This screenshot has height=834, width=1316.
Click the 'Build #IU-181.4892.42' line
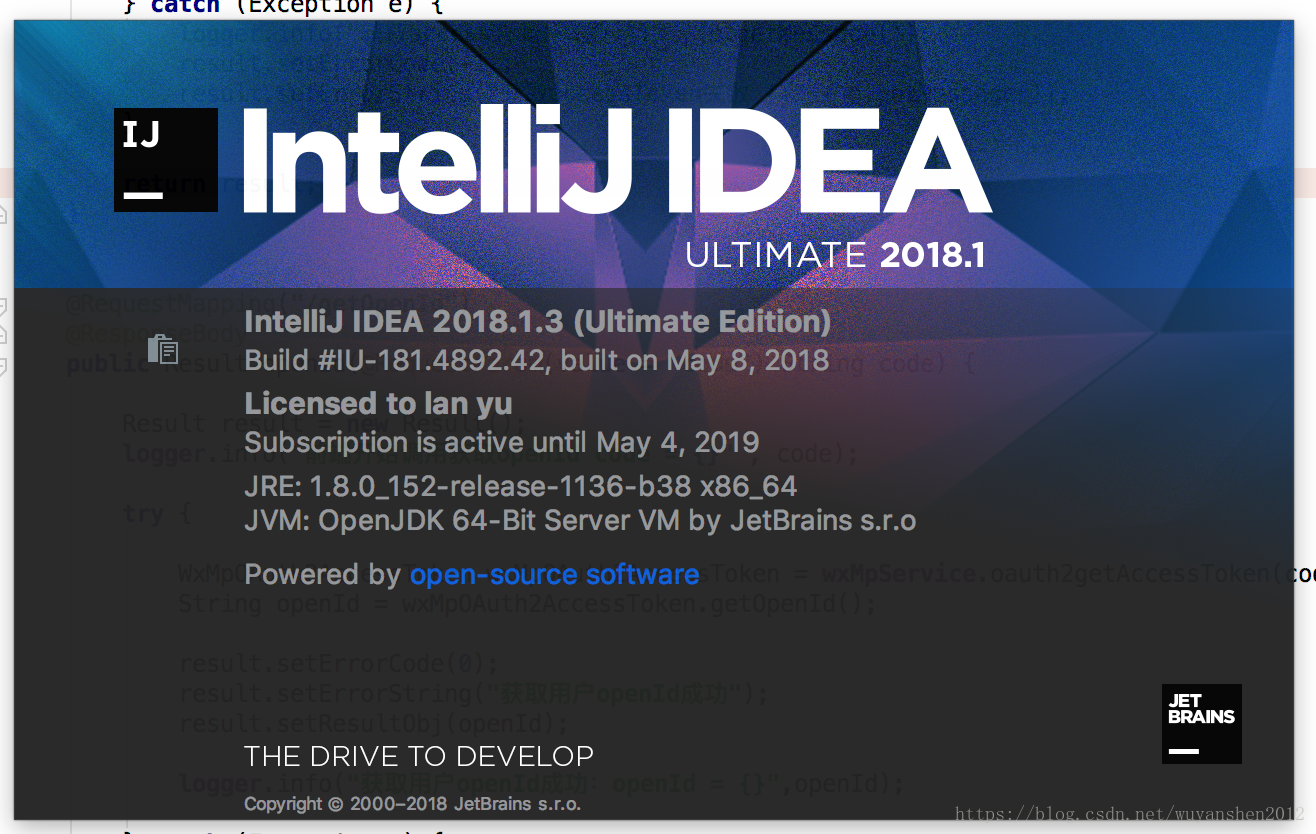(x=537, y=360)
